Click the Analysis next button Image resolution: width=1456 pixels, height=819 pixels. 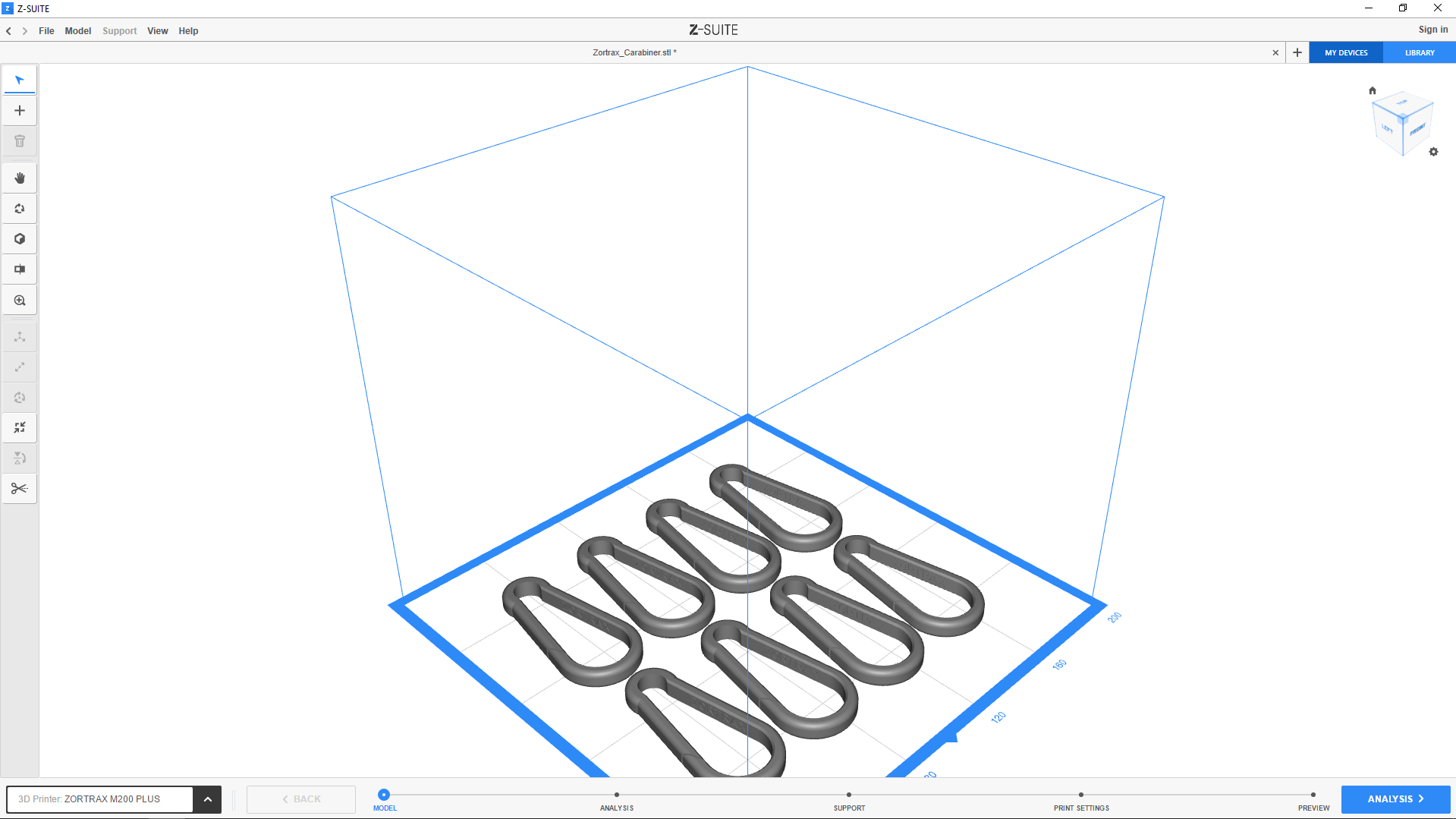pos(1395,799)
